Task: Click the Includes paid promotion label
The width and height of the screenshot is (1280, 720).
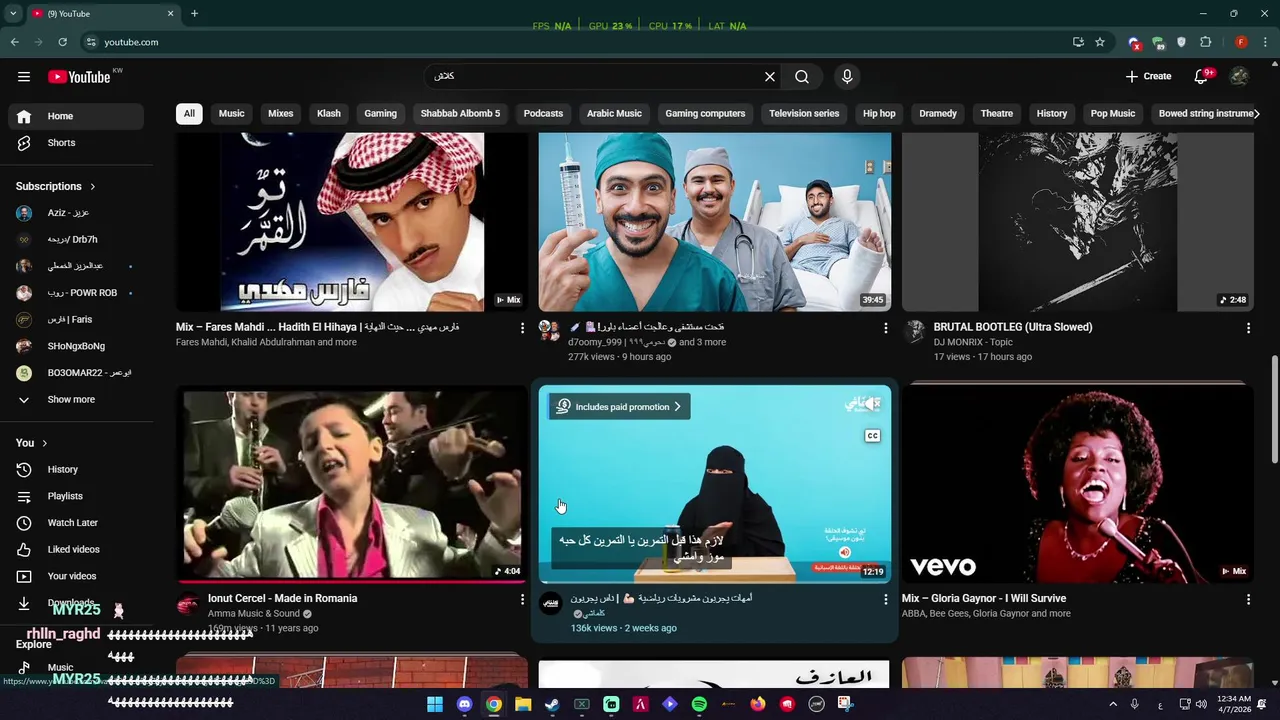Action: pos(619,407)
